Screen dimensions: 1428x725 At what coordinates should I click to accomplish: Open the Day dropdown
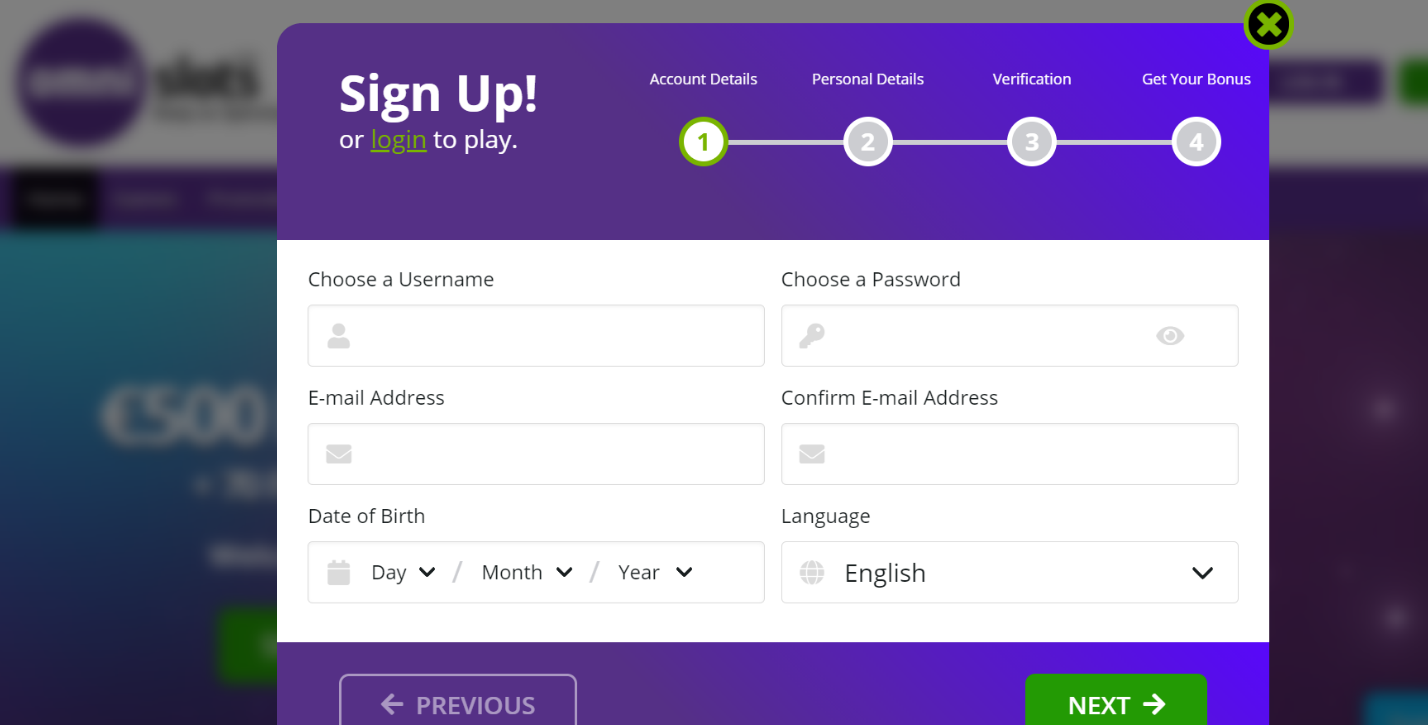[404, 572]
